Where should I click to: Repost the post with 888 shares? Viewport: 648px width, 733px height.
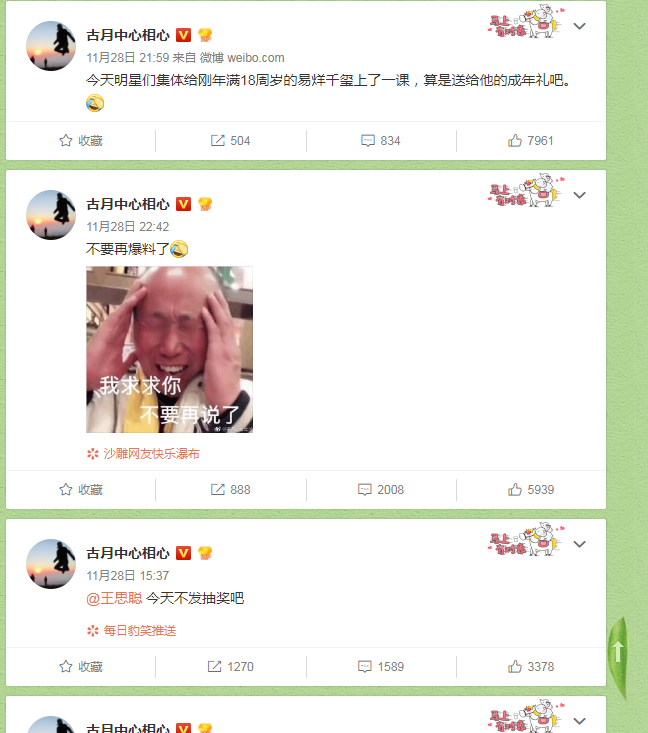(x=230, y=489)
